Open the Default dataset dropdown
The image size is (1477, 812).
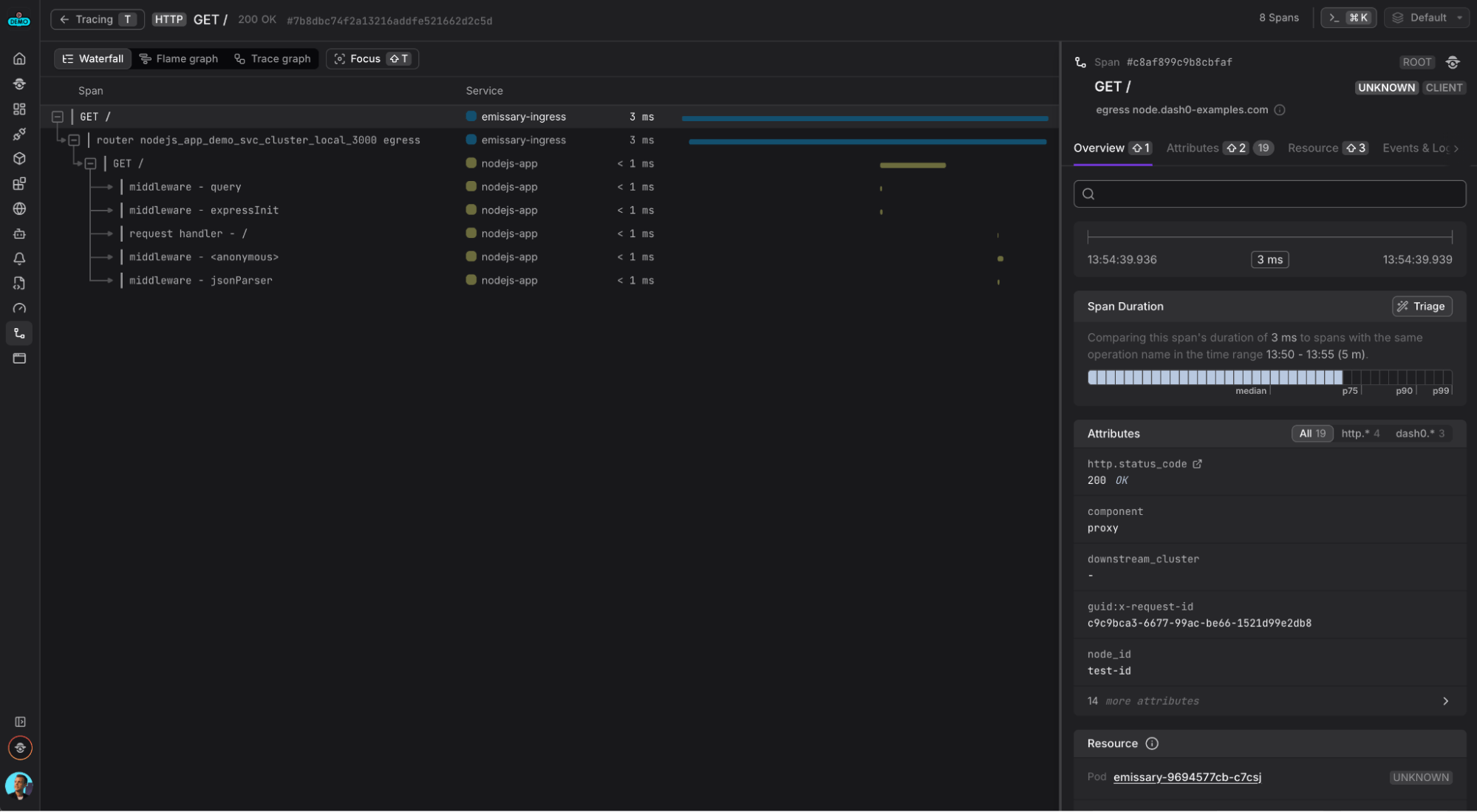click(x=1427, y=18)
